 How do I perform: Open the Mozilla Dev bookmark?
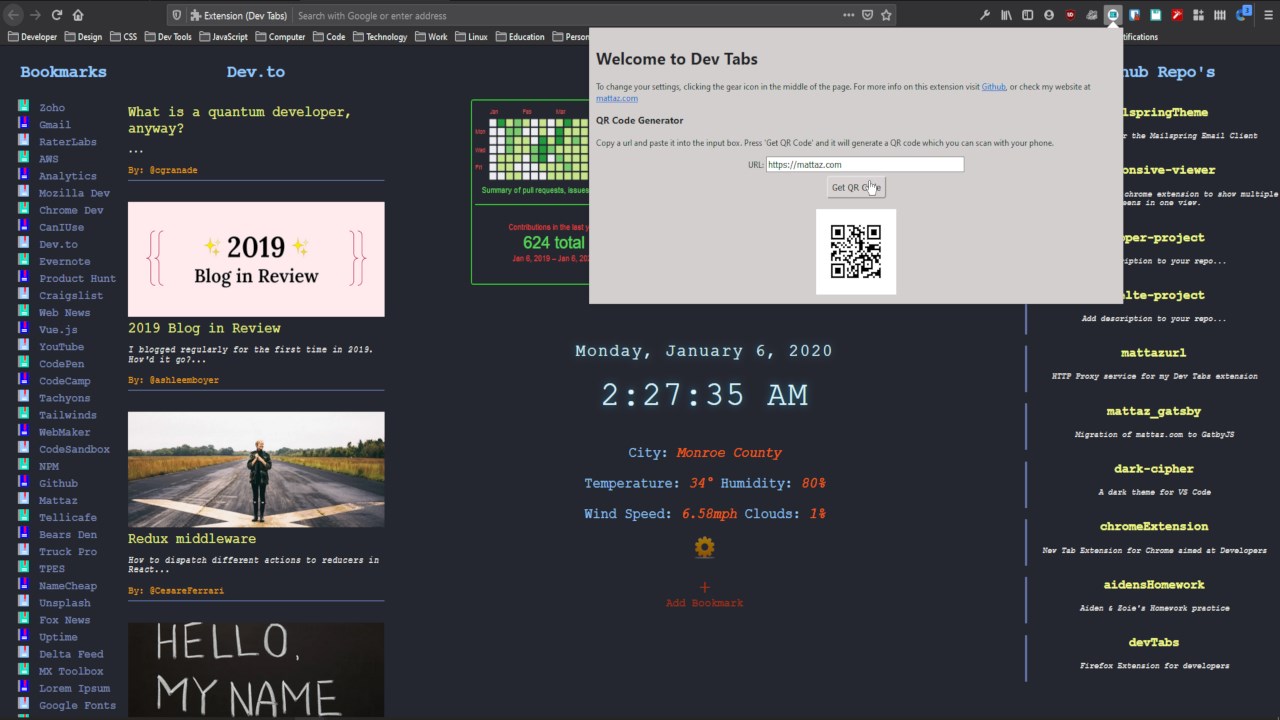click(x=75, y=193)
